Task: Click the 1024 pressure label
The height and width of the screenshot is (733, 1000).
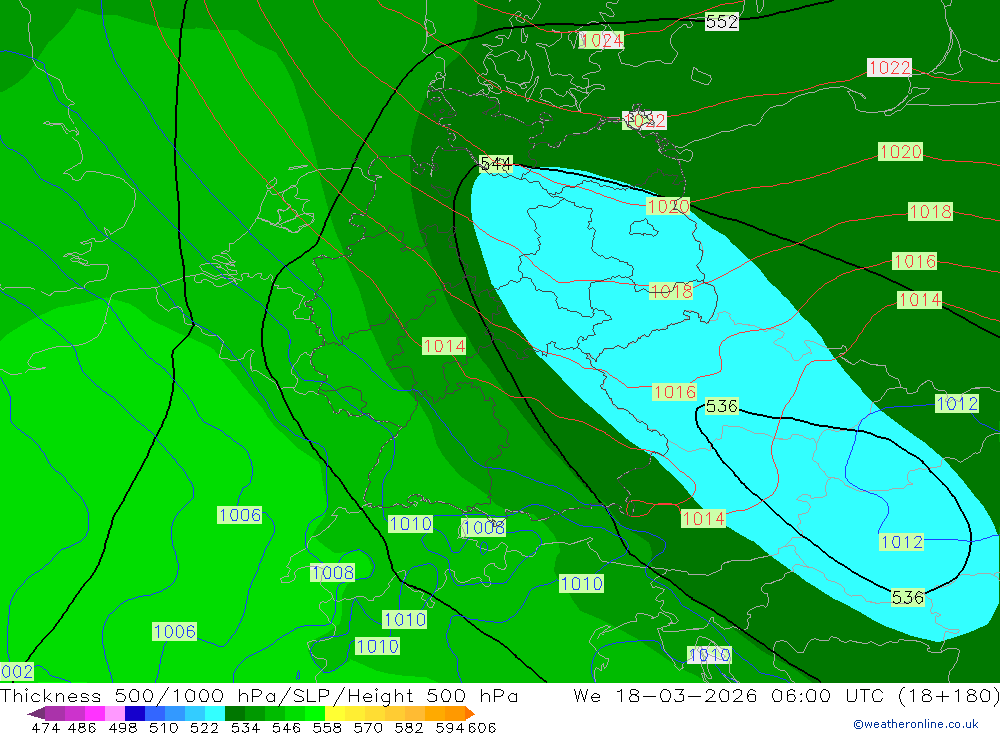Action: point(601,40)
